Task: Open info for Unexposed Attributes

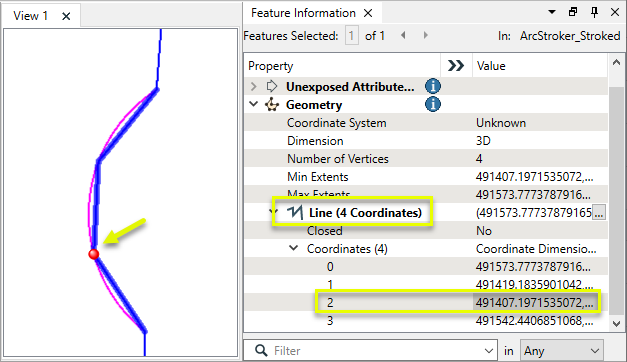Action: [x=433, y=86]
